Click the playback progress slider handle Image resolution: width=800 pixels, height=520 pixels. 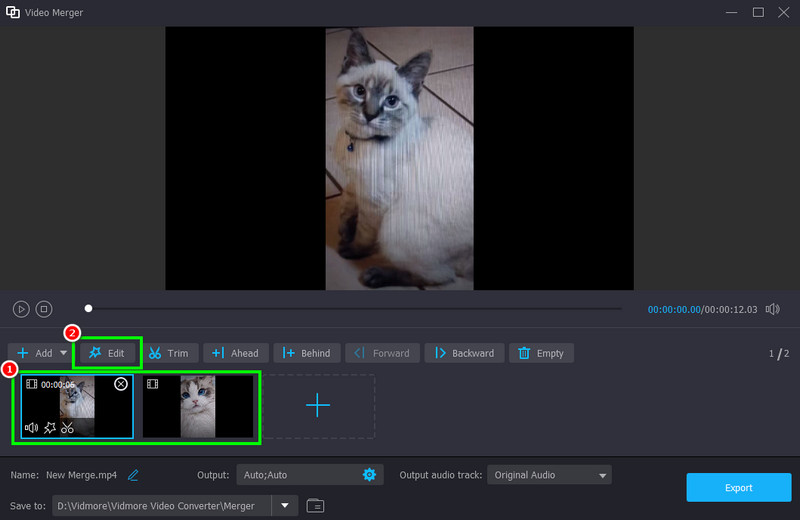(x=88, y=309)
